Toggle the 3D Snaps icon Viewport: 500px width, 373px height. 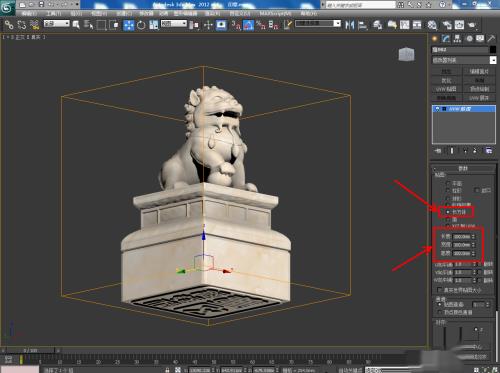click(236, 25)
